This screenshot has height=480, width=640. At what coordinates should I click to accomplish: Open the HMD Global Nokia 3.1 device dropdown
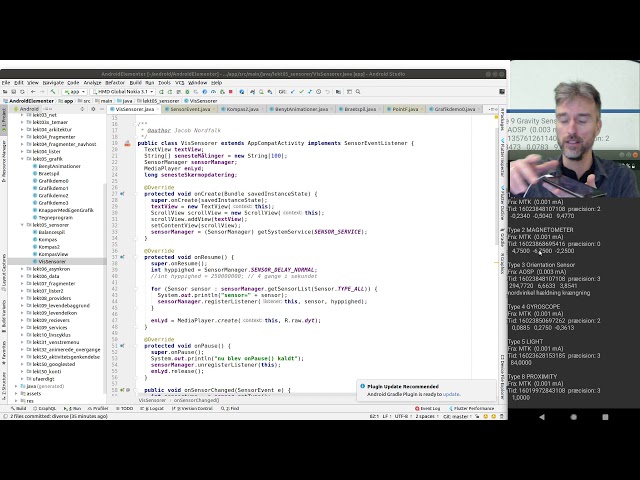pos(122,92)
